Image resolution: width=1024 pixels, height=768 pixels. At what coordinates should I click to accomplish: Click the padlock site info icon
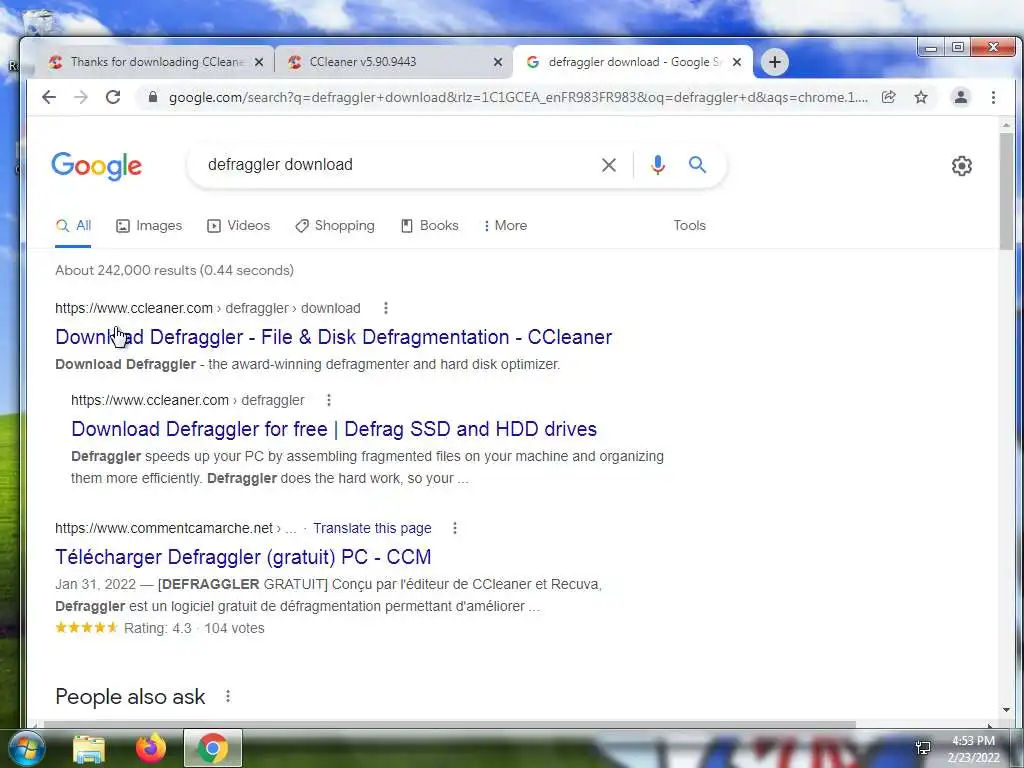coord(153,97)
